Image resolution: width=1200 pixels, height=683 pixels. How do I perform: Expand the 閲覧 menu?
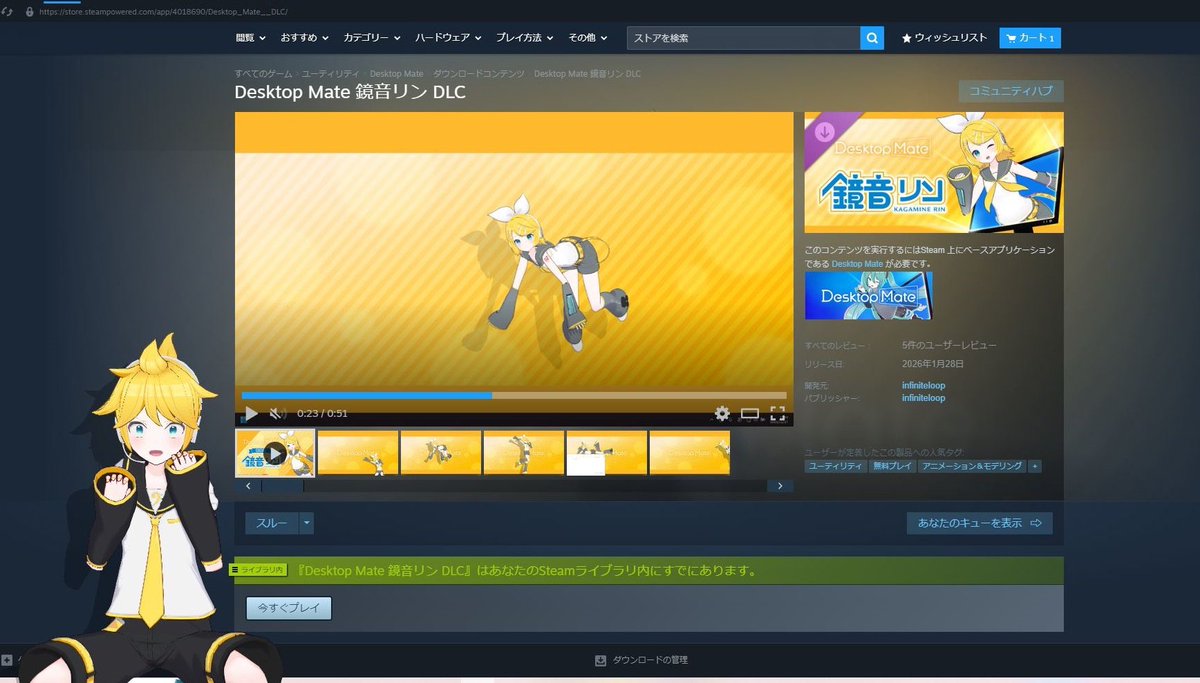(x=250, y=38)
